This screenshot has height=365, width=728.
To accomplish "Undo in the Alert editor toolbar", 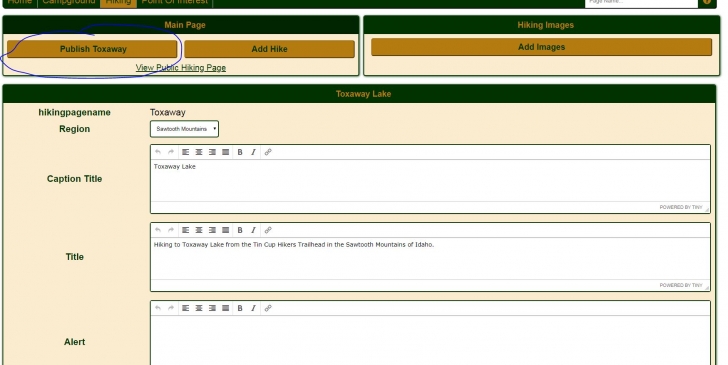I will point(158,308).
